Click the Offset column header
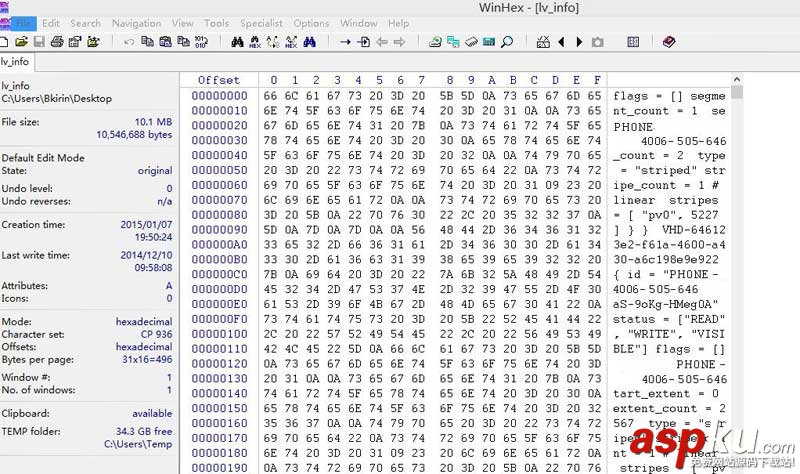The height and width of the screenshot is (474, 800). pos(219,80)
